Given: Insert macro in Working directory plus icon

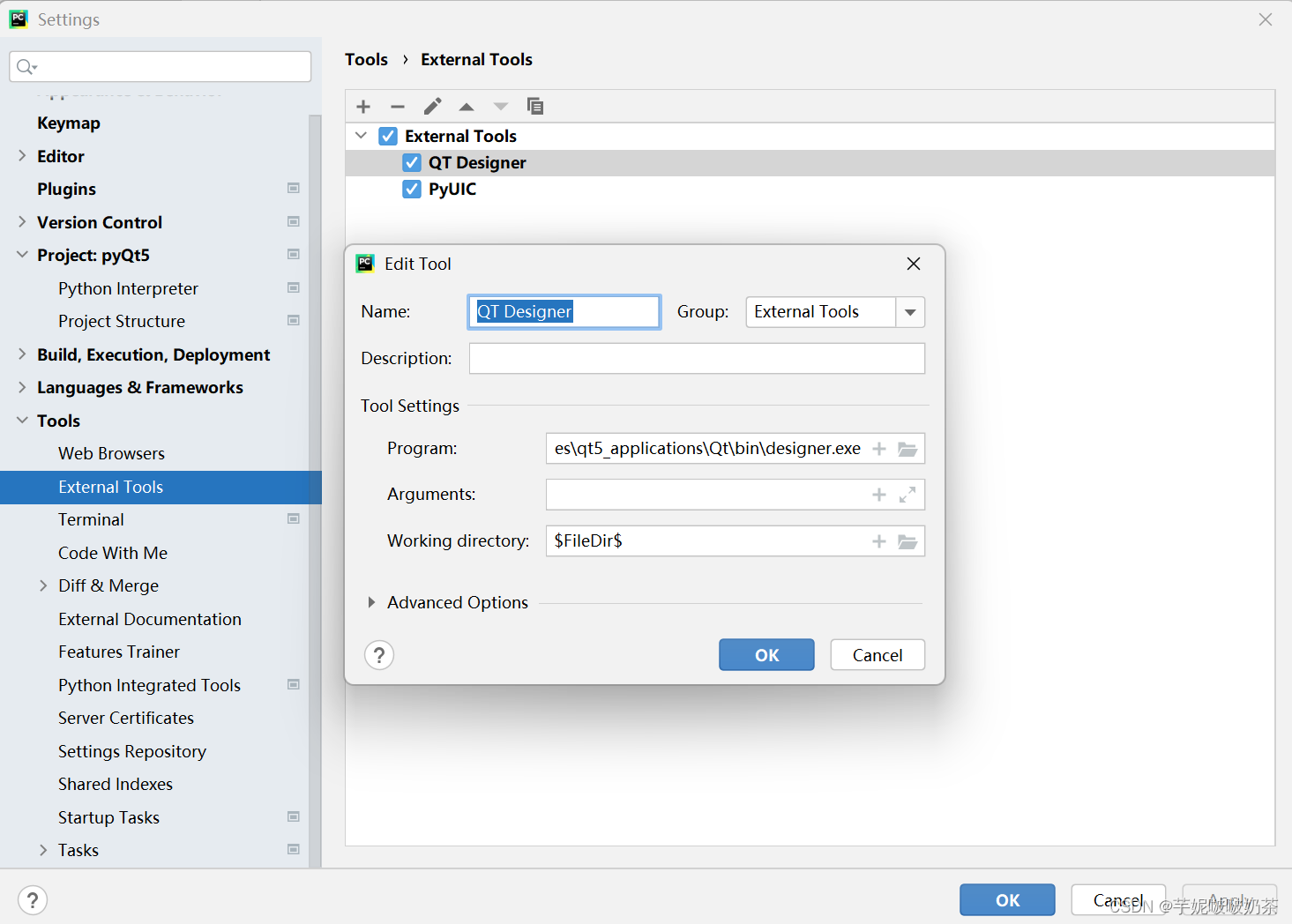Looking at the screenshot, I should (879, 541).
